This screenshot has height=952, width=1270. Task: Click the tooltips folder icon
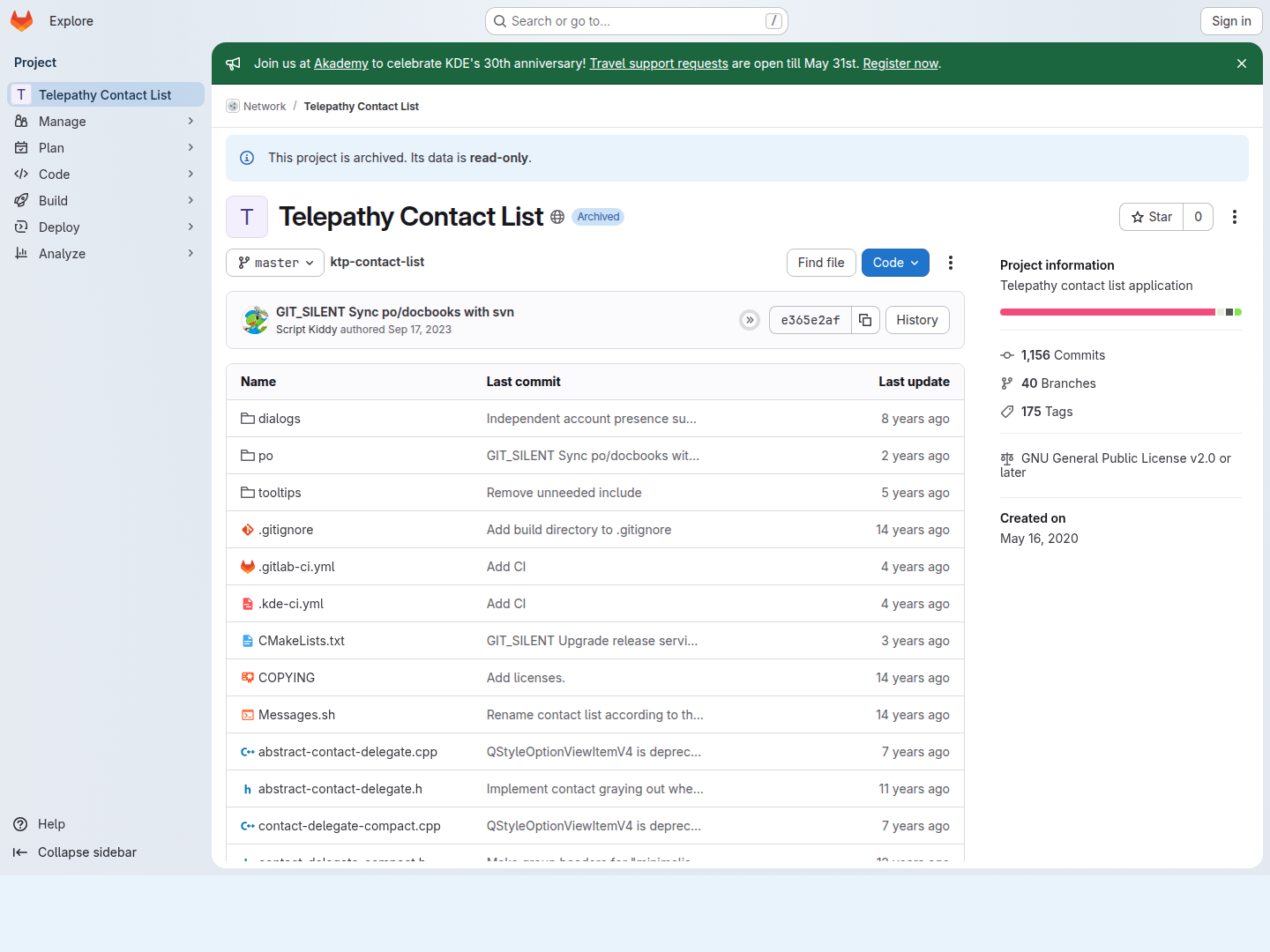[x=248, y=493]
